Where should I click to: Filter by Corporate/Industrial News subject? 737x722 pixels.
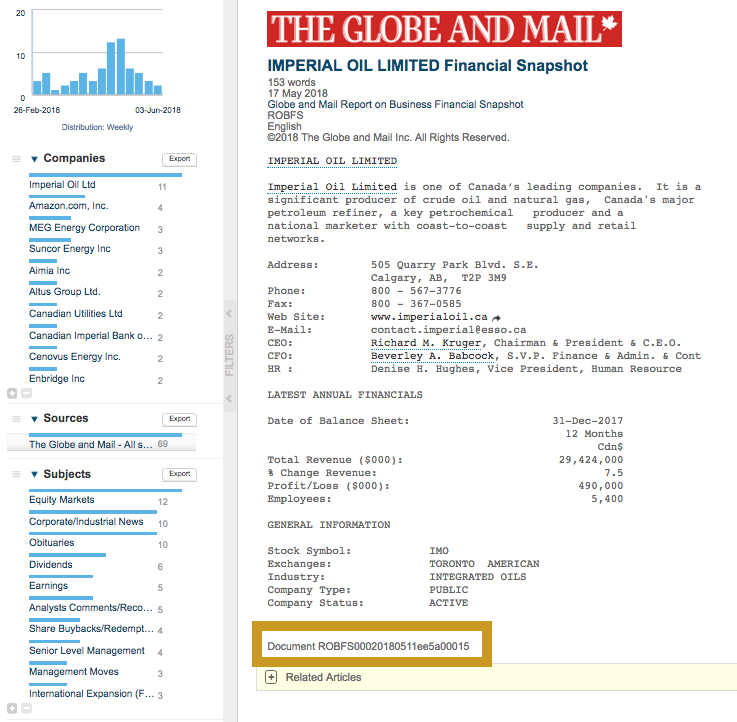click(x=86, y=522)
